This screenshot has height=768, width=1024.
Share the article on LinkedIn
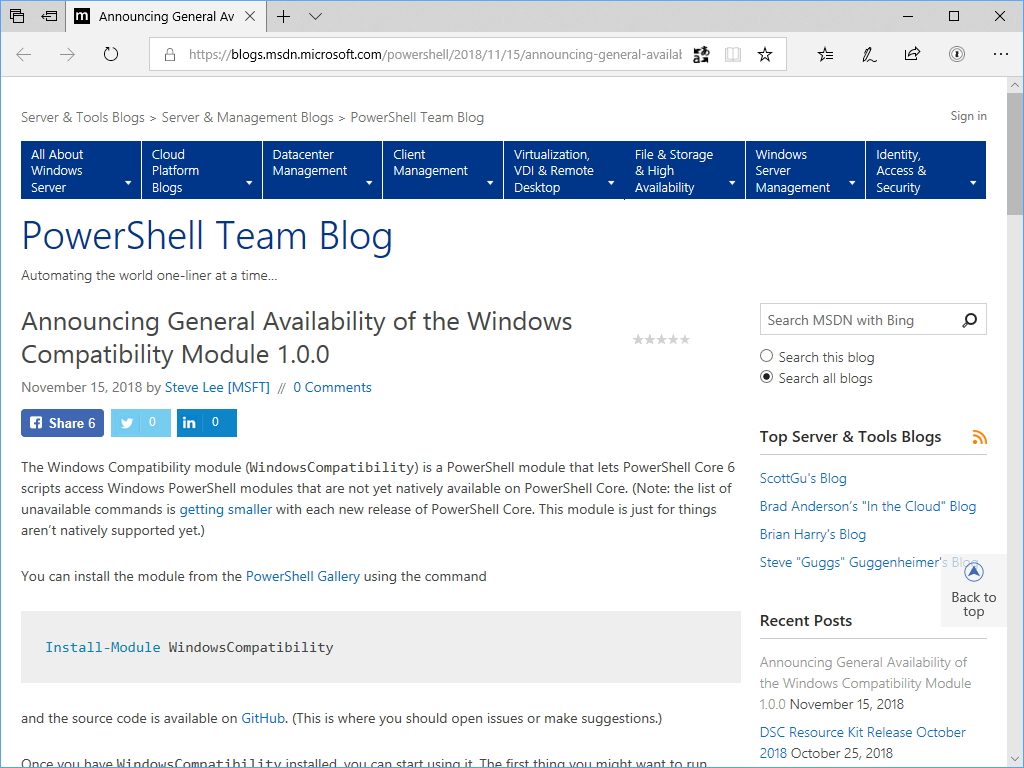tap(190, 422)
